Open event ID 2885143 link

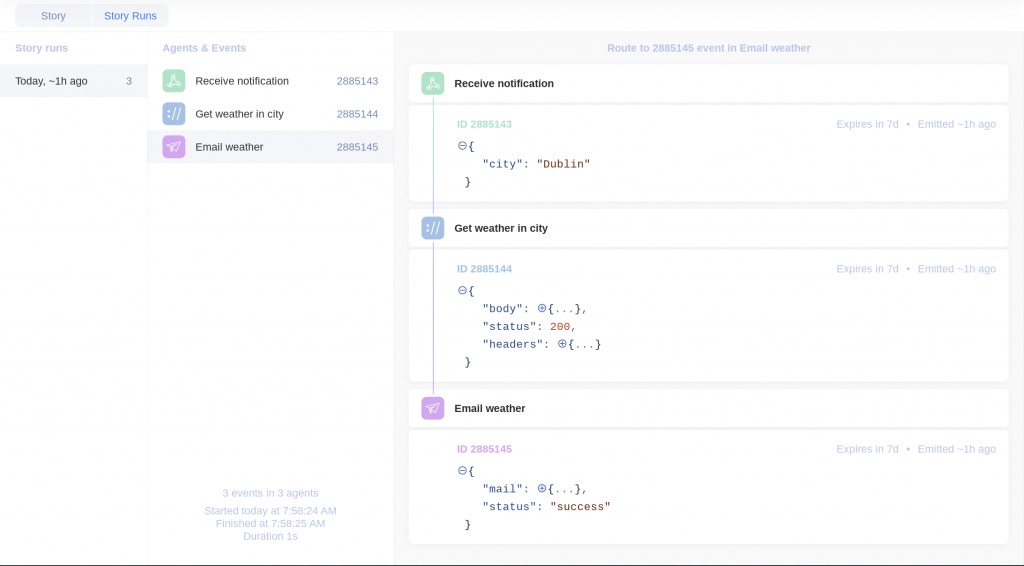(484, 124)
